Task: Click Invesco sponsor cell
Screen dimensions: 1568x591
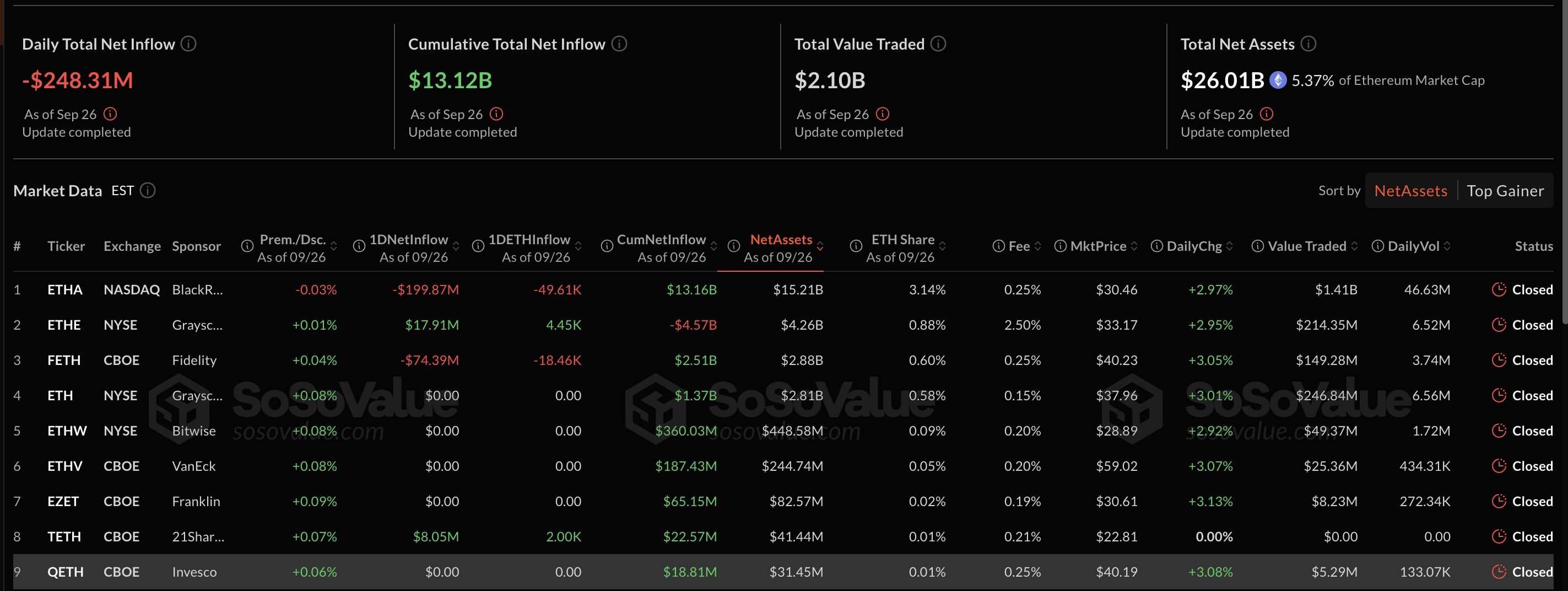Action: click(194, 572)
